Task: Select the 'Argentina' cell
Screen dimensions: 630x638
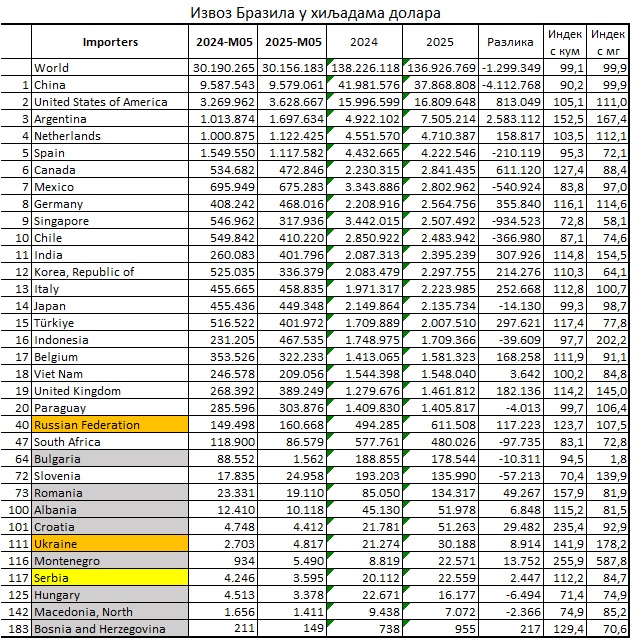Action: [x=110, y=119]
